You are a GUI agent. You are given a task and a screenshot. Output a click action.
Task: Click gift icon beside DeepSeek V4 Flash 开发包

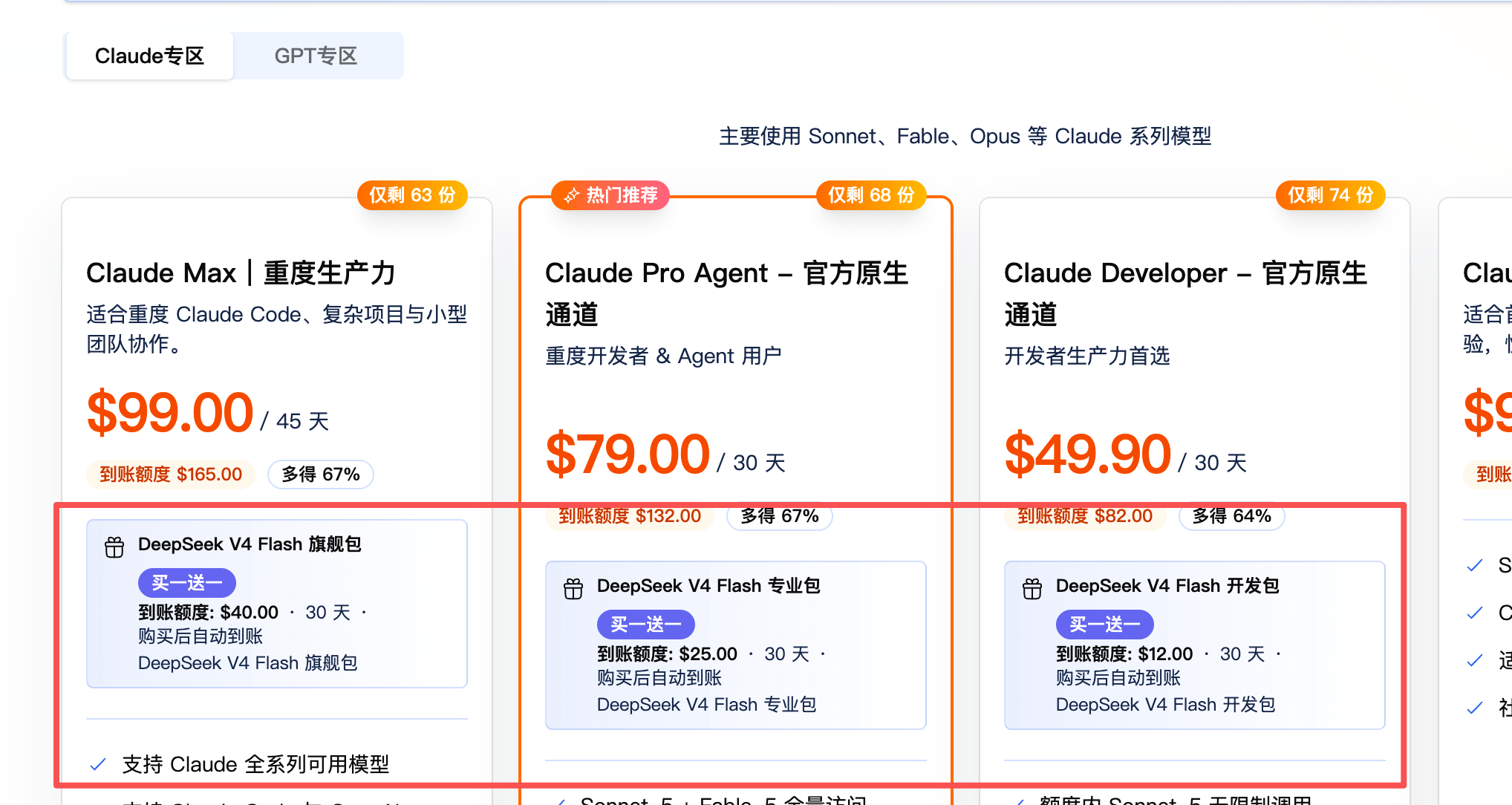click(1032, 589)
